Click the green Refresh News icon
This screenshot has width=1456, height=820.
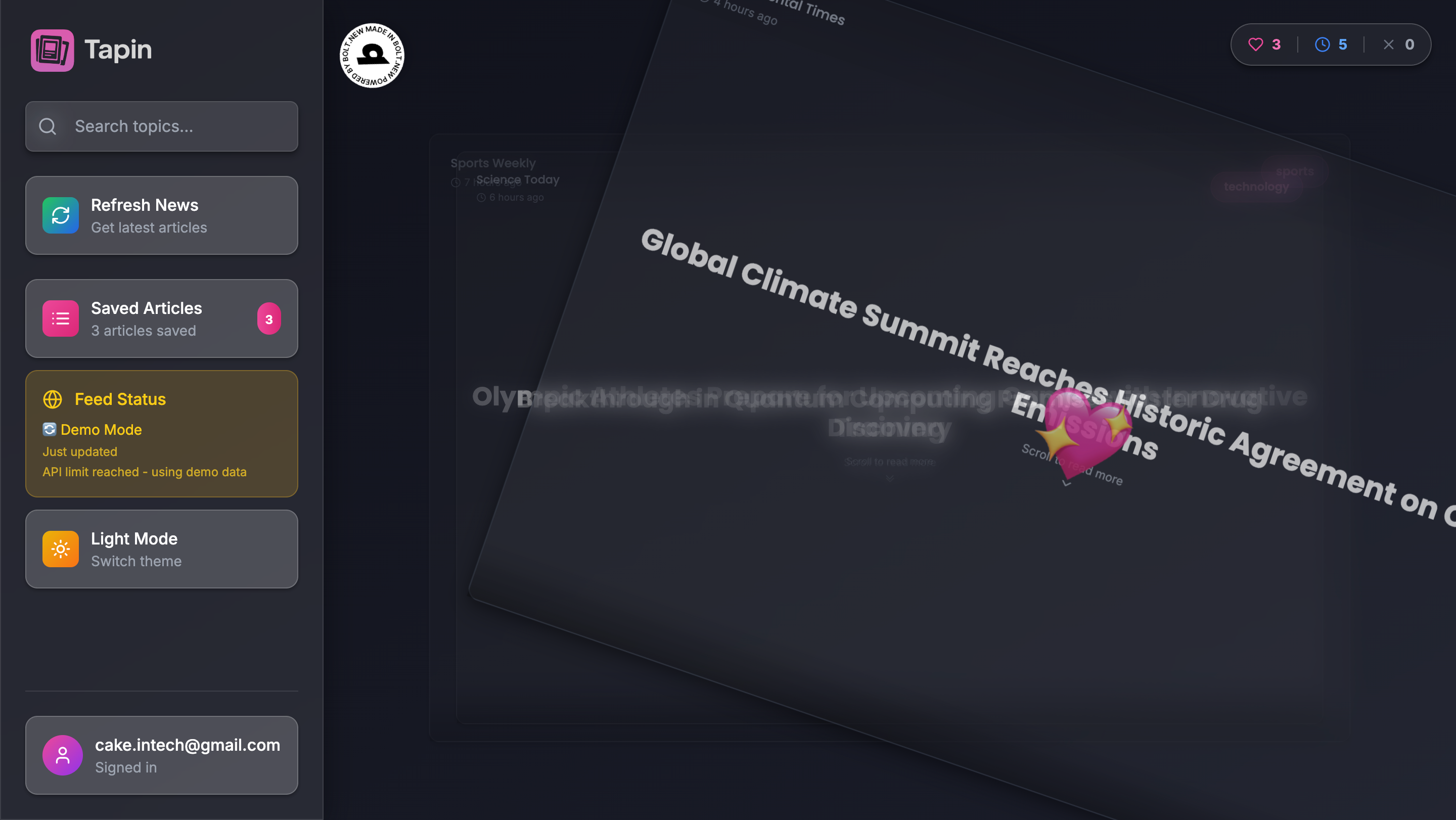[61, 215]
